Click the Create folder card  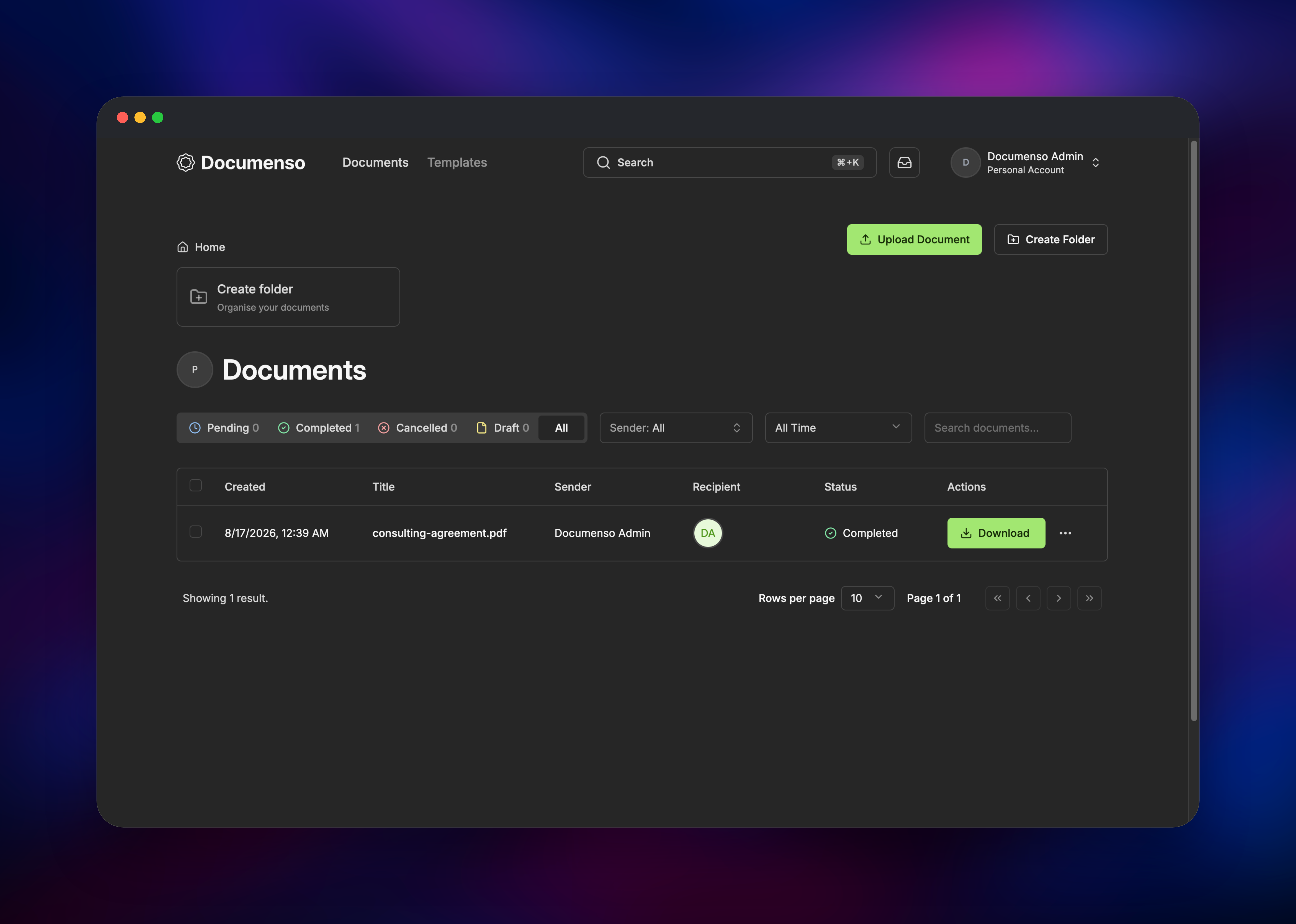(x=289, y=297)
